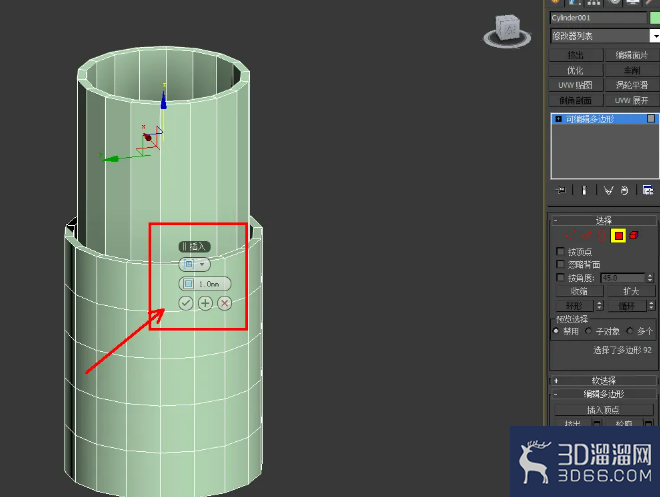The width and height of the screenshot is (660, 497).
Task: Open the green object color swatch
Action: (655, 18)
